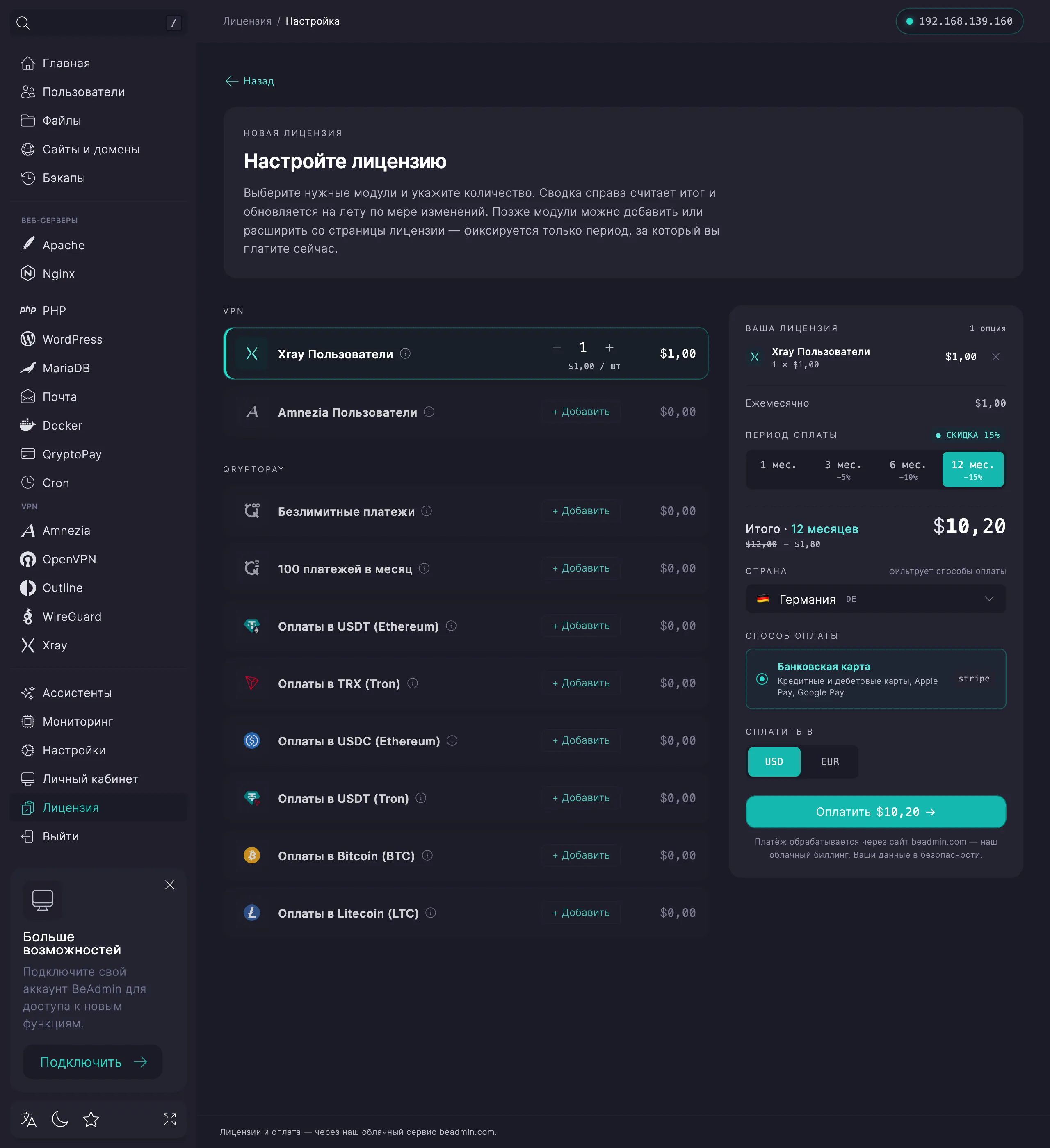The width and height of the screenshot is (1050, 1148).
Task: Click the Litecoin coin icon
Action: 252,912
